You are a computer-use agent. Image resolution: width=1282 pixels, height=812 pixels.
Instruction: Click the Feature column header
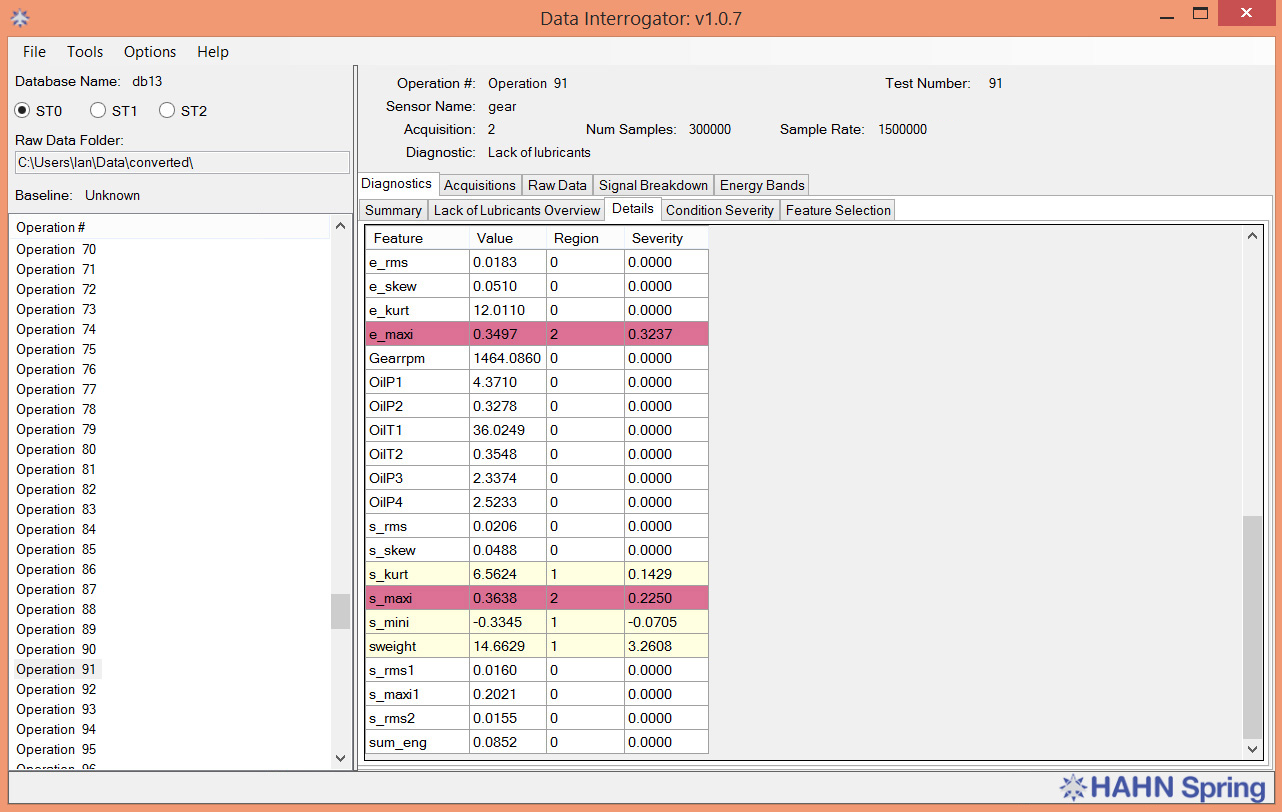[417, 238]
